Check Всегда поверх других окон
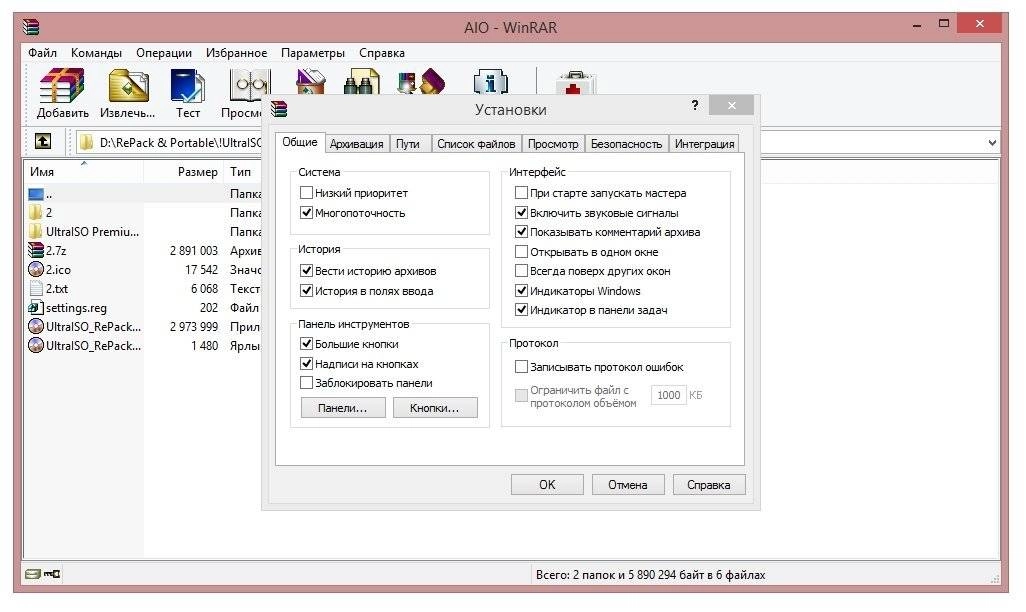Image resolution: width=1026 pixels, height=612 pixels. pos(522,270)
